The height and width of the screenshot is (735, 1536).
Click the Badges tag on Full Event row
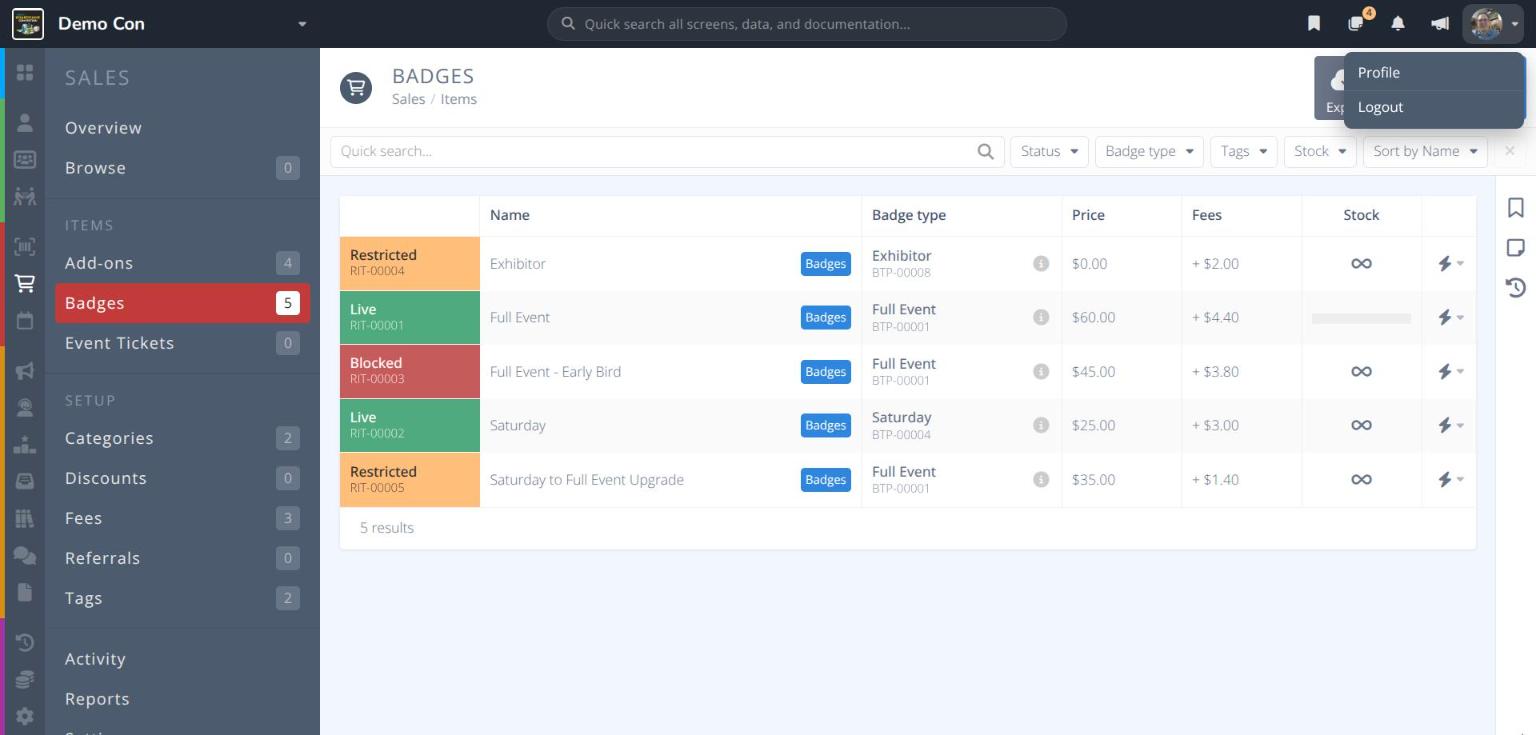pos(826,317)
